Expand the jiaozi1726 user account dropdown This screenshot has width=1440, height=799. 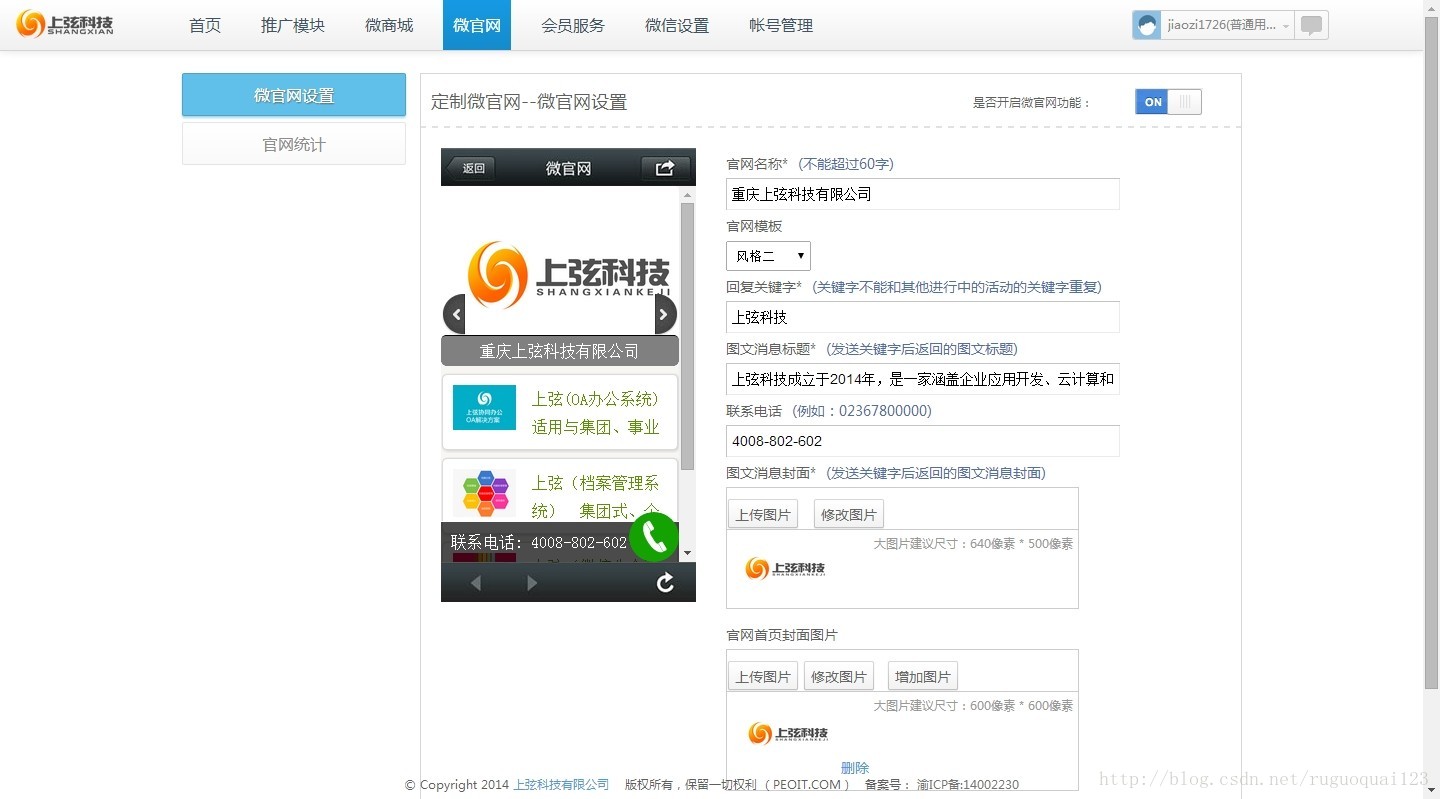point(1227,25)
